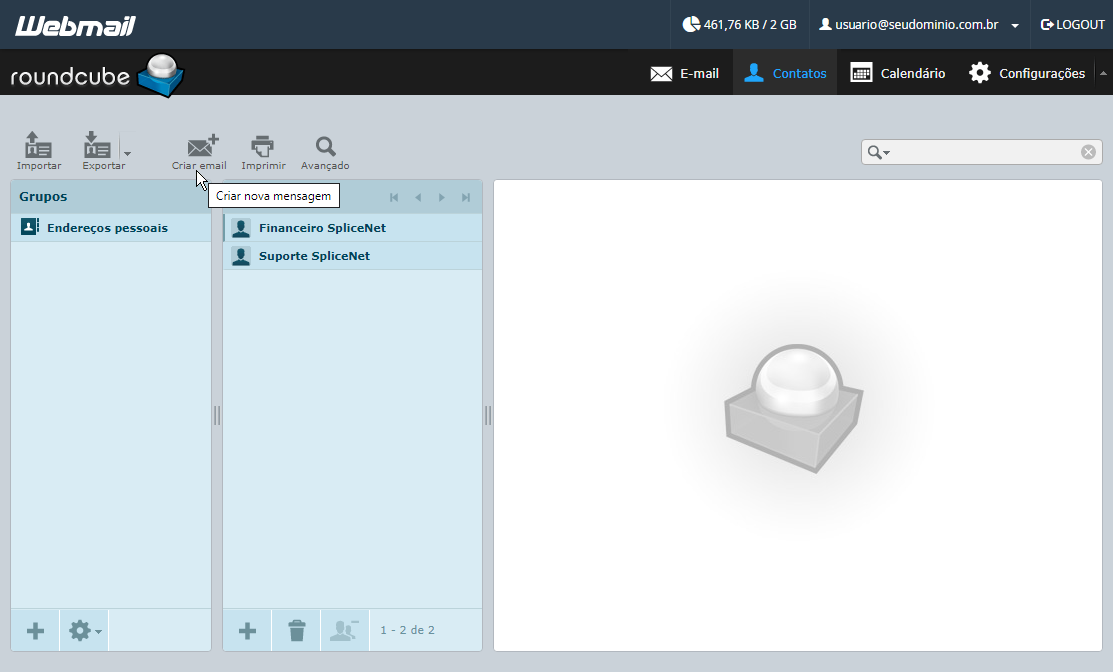Switch to the E-mail tab
This screenshot has width=1113, height=672.
684,73
